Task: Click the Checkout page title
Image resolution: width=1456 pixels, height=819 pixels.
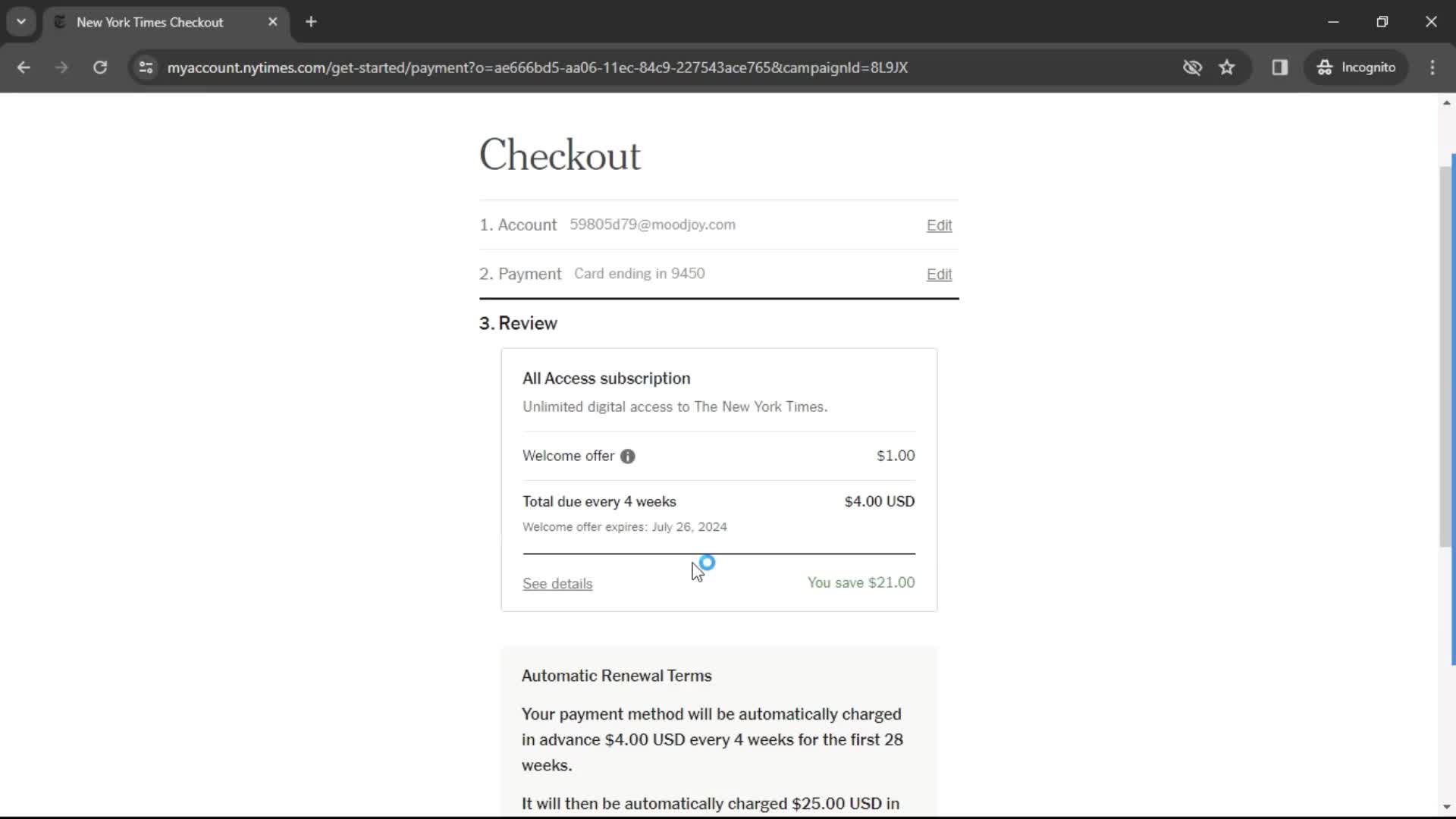Action: (560, 155)
